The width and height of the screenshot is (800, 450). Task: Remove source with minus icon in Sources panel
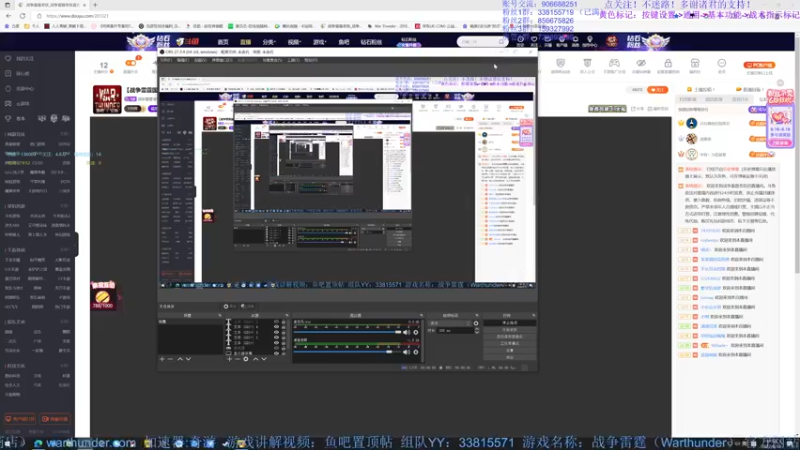[x=237, y=359]
